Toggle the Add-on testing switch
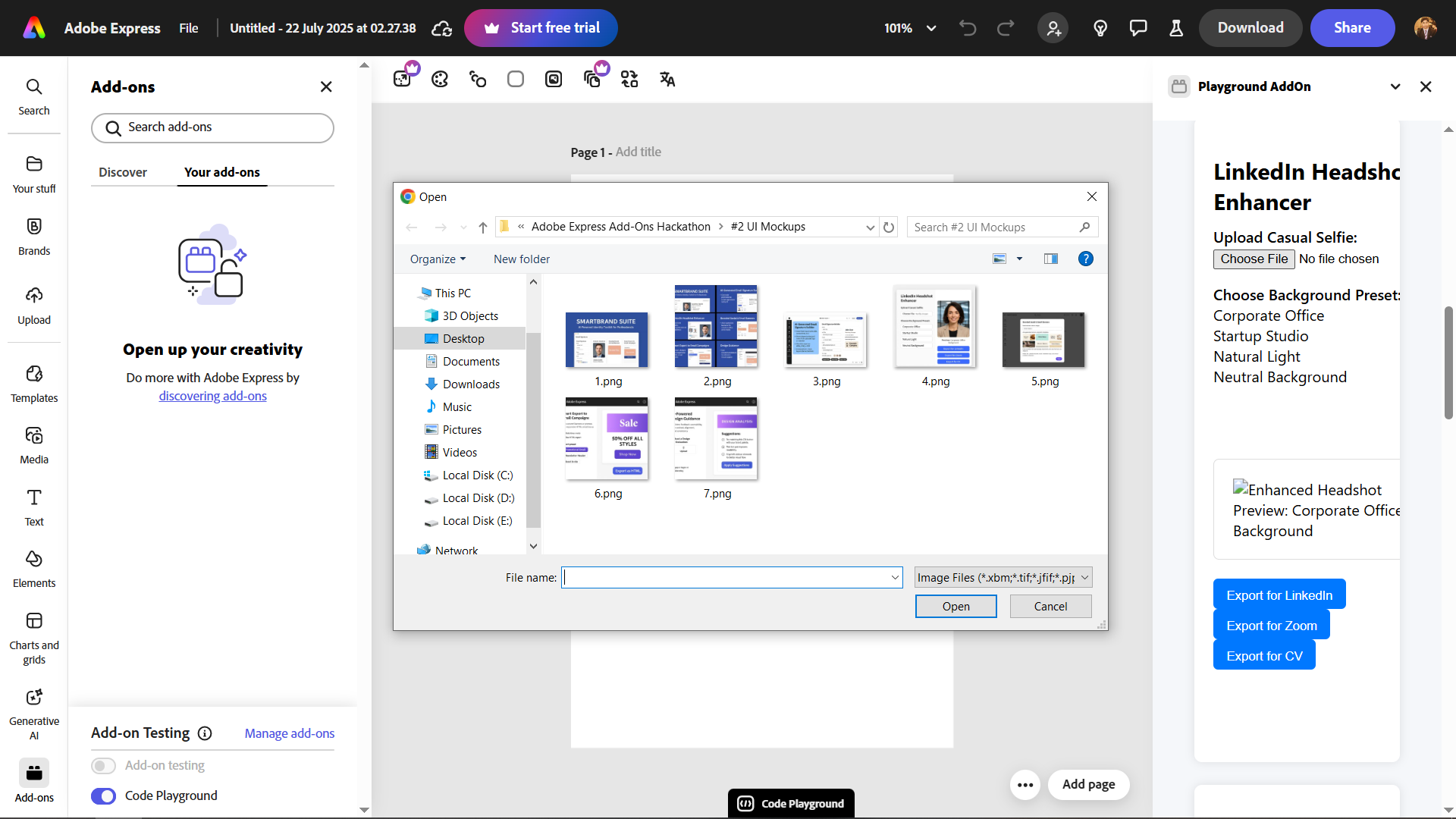This screenshot has height=819, width=1456. pos(104,765)
